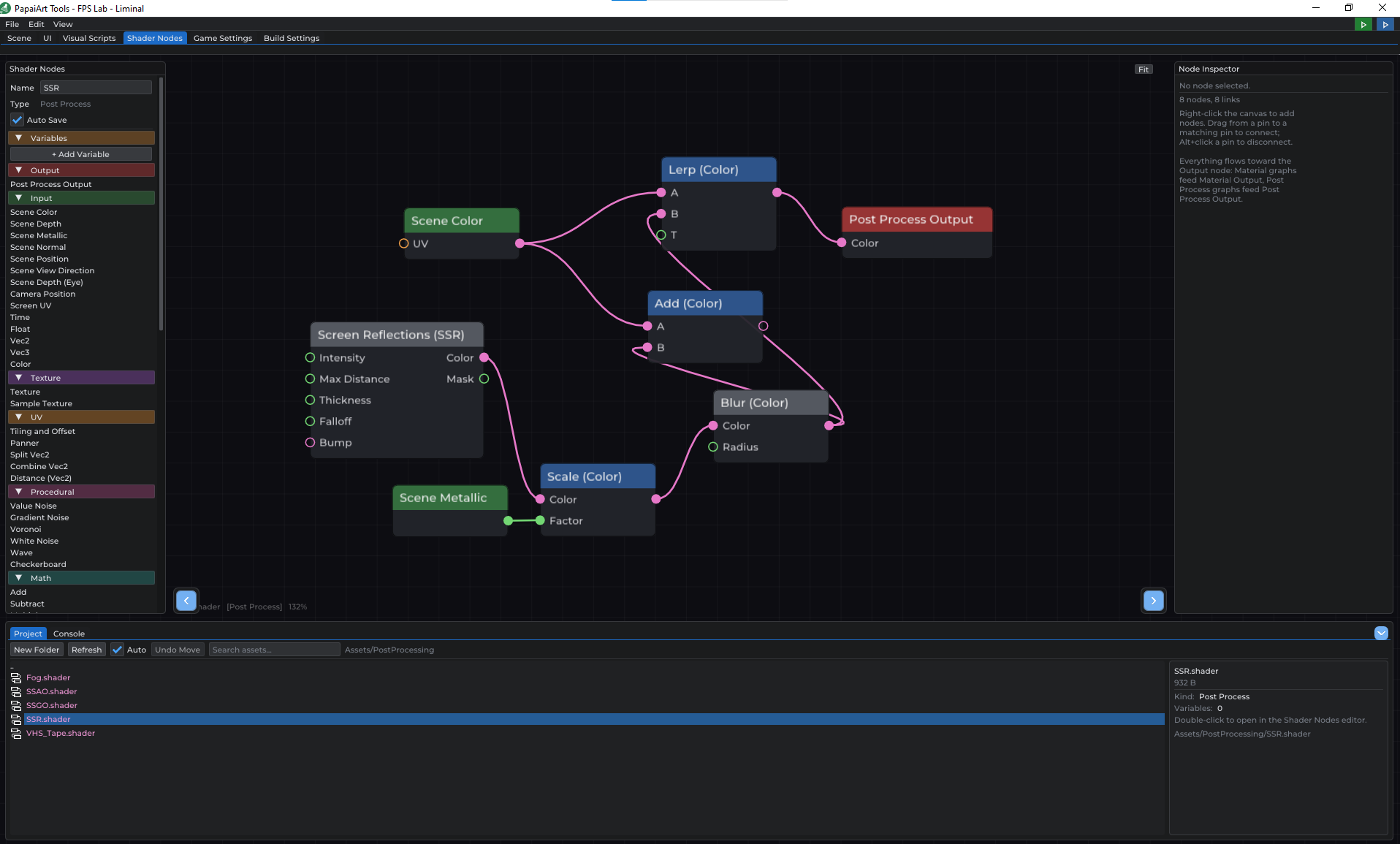The image size is (1400, 844).
Task: Select Tiling and Offset in the UV list
Action: pyautogui.click(x=42, y=431)
